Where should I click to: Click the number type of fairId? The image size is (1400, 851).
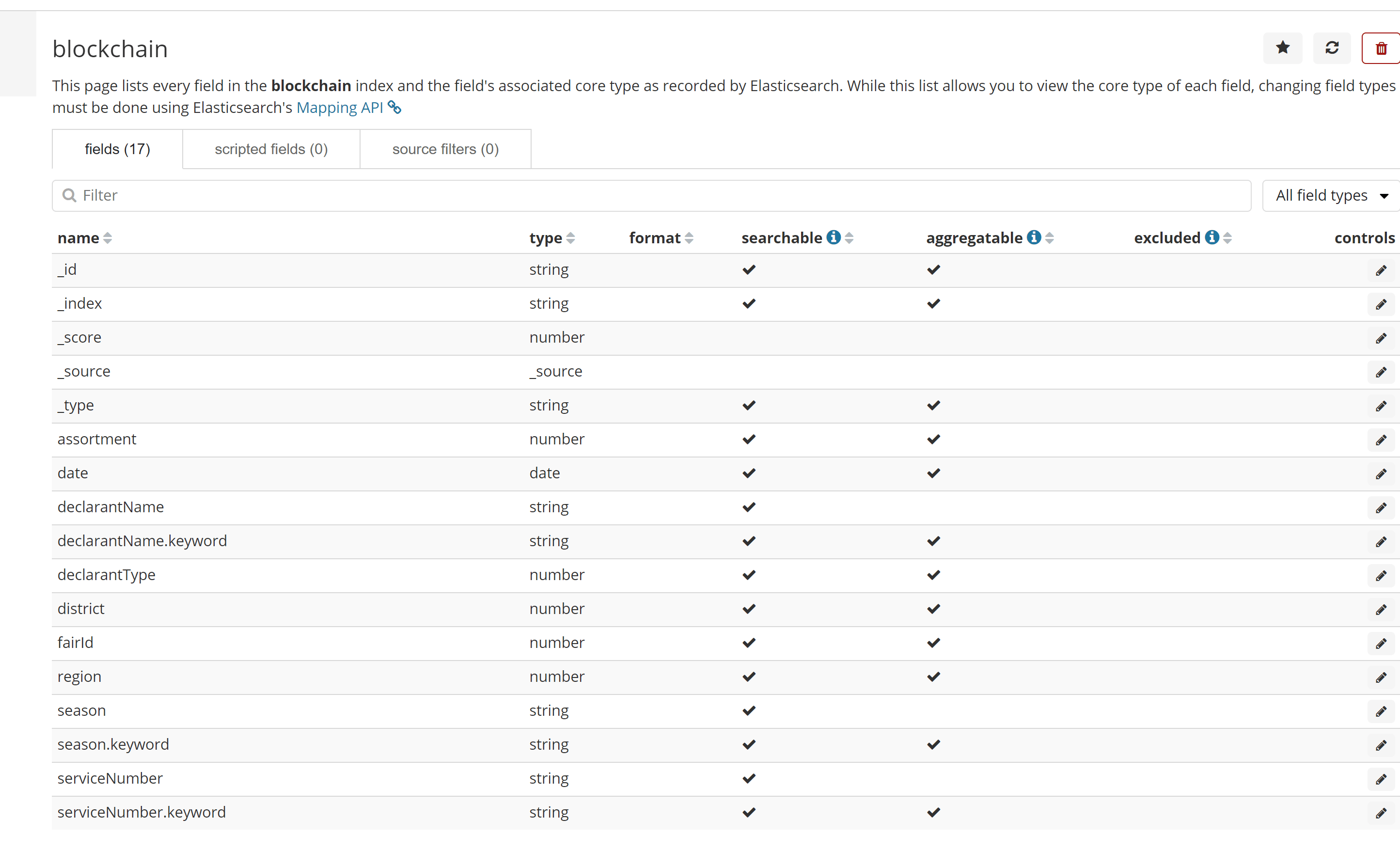[557, 643]
